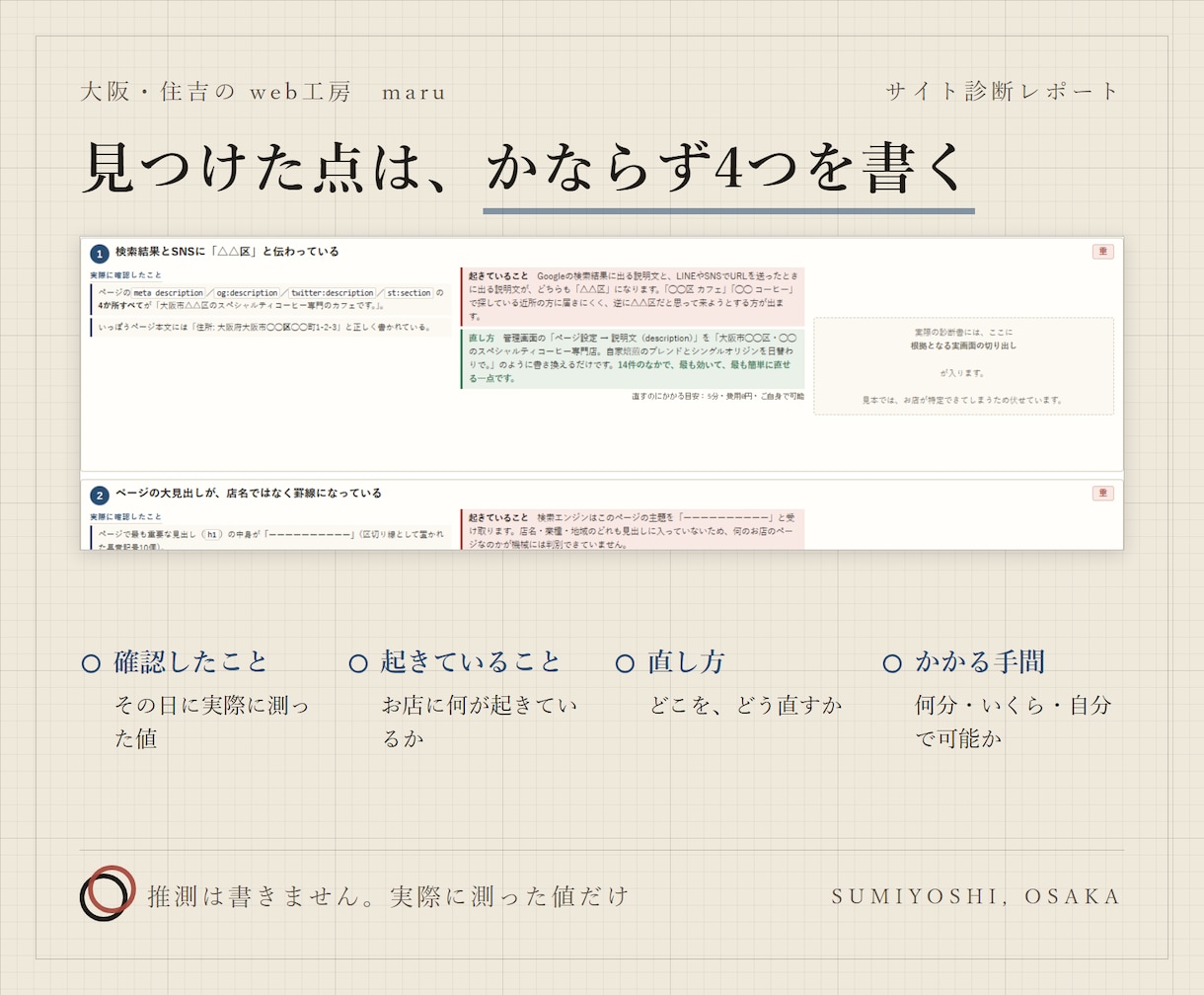This screenshot has height=995, width=1204.
Task: Select the circle bullet beside 確認したこと
Action: [91, 663]
